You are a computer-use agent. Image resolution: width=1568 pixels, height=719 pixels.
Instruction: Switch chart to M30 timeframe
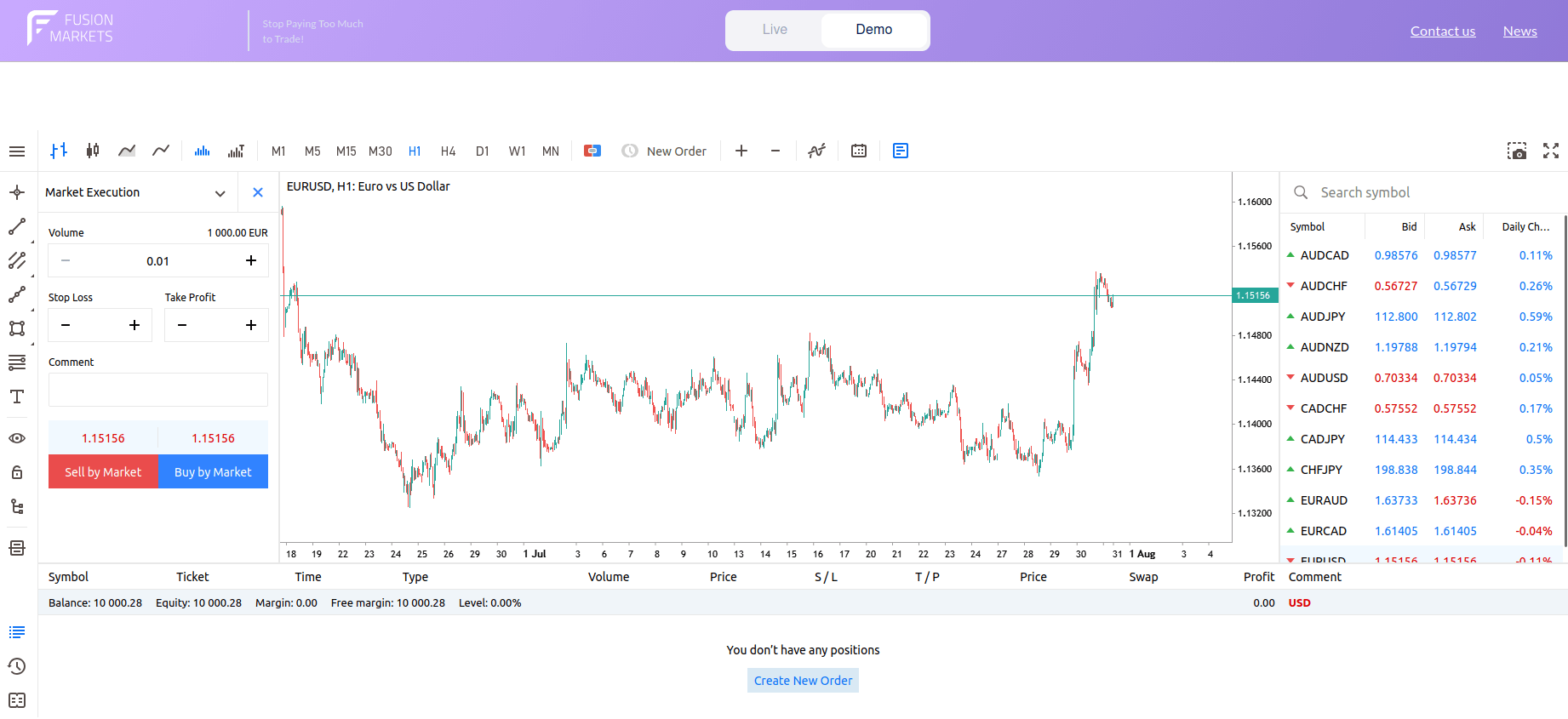[x=381, y=151]
